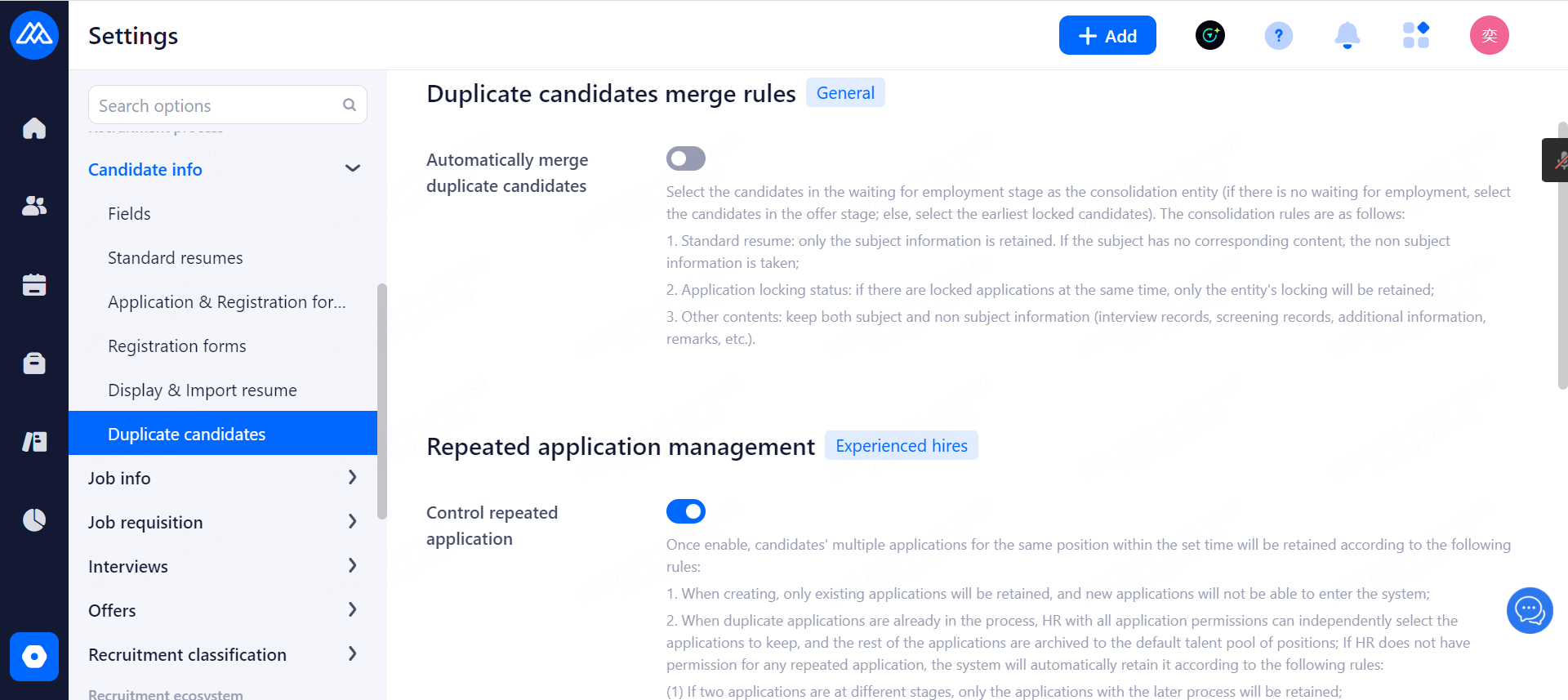Expand the Job info section
The width and height of the screenshot is (1568, 700).
(x=352, y=478)
